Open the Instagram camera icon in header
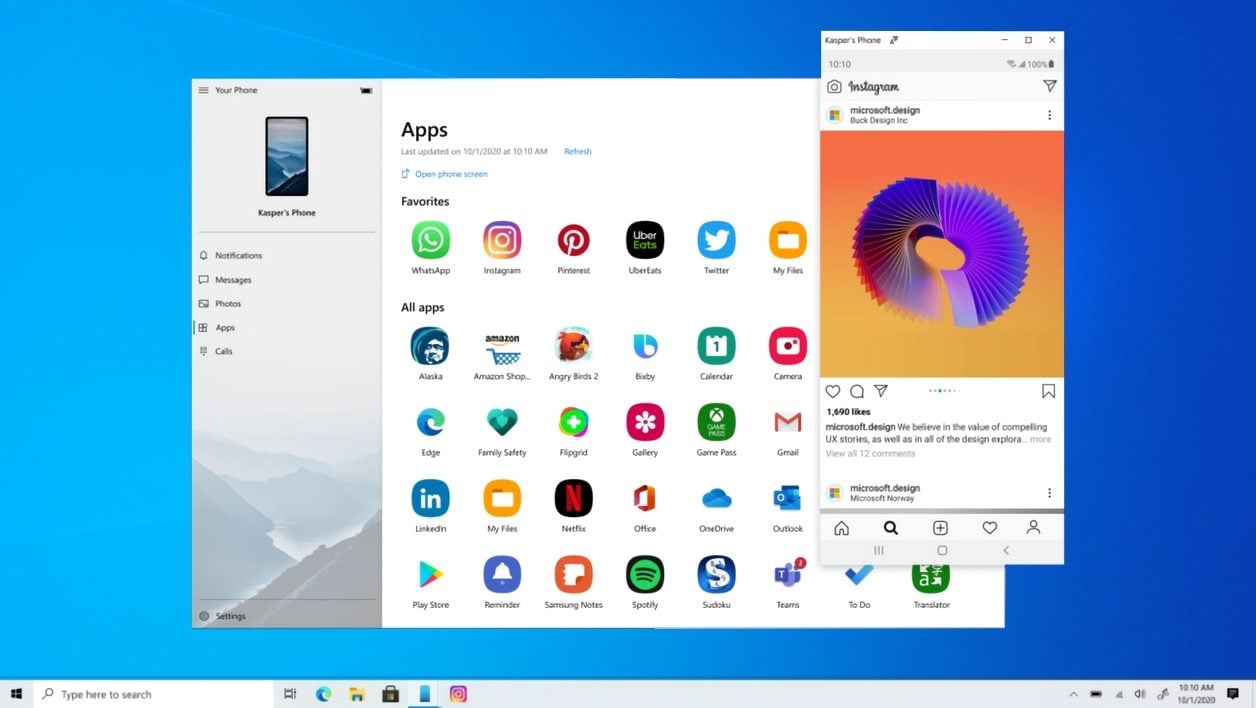Screen dimensions: 1256x708 click(x=834, y=87)
